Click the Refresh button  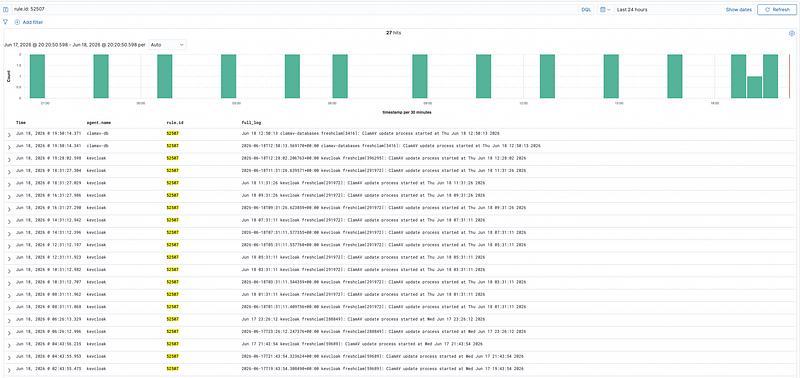777,10
